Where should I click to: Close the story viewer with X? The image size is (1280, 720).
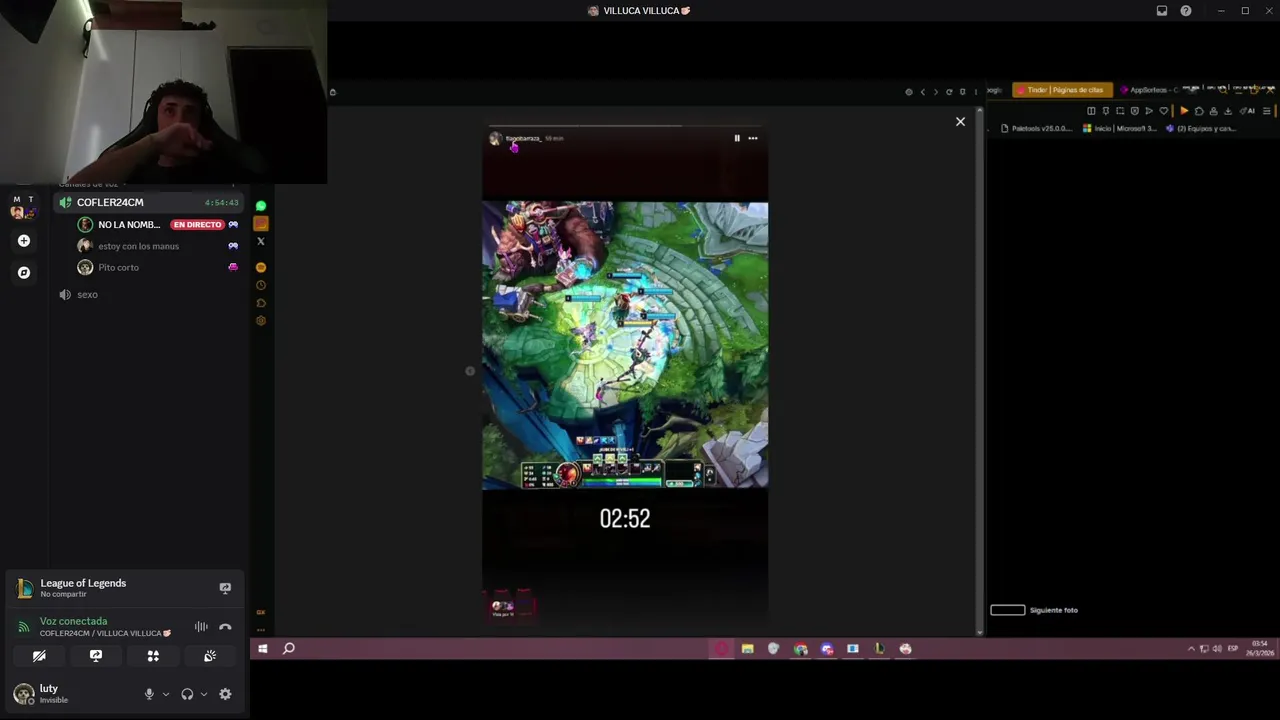[960, 122]
